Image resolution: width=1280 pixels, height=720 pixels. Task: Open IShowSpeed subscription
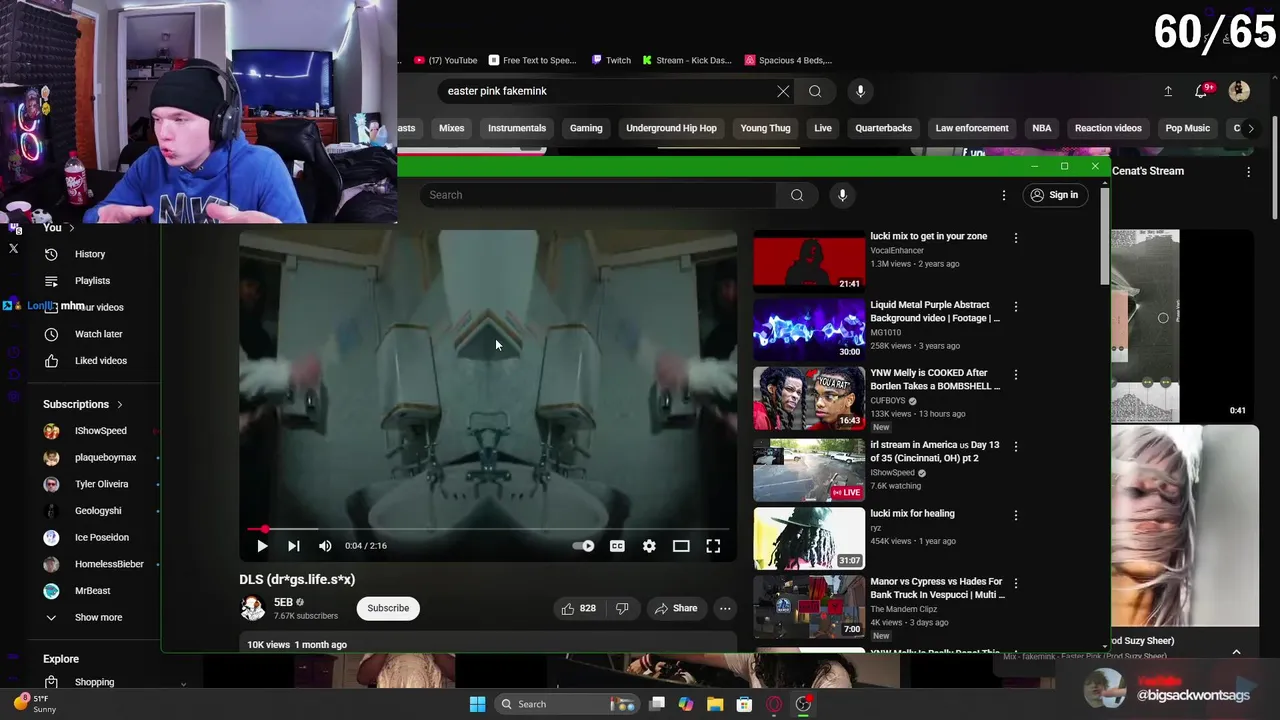pyautogui.click(x=100, y=431)
